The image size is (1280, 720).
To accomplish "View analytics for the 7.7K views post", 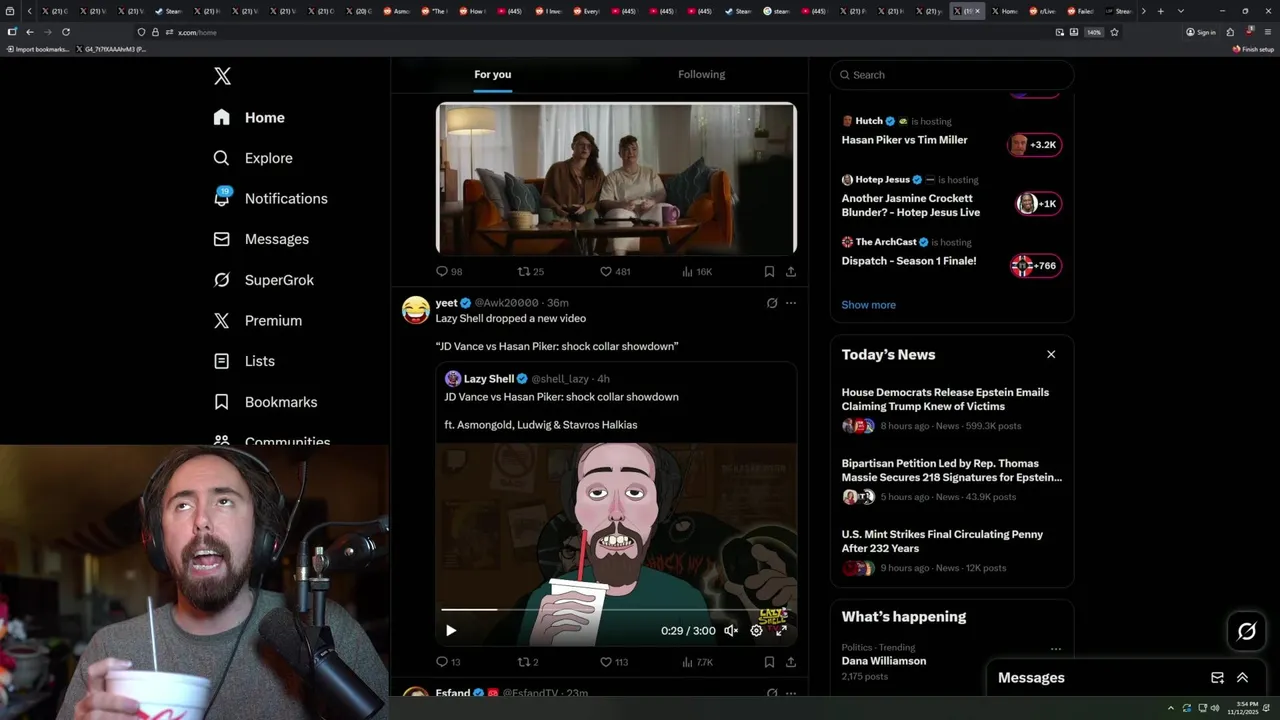I will pyautogui.click(x=697, y=662).
